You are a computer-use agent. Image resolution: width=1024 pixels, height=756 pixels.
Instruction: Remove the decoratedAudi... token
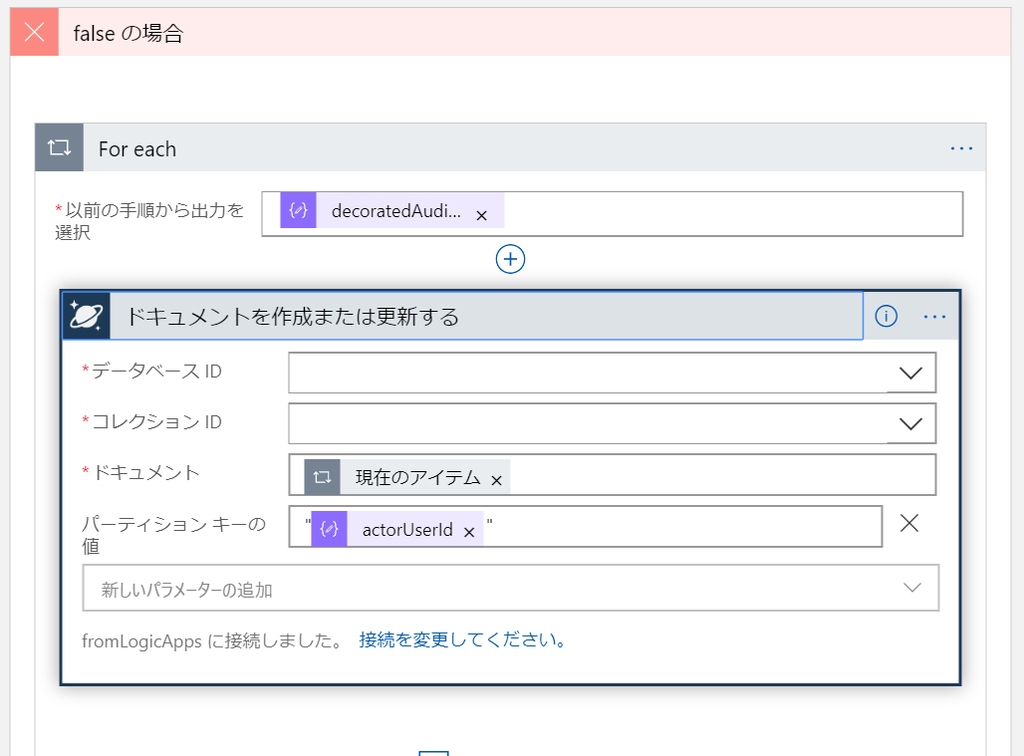(481, 215)
